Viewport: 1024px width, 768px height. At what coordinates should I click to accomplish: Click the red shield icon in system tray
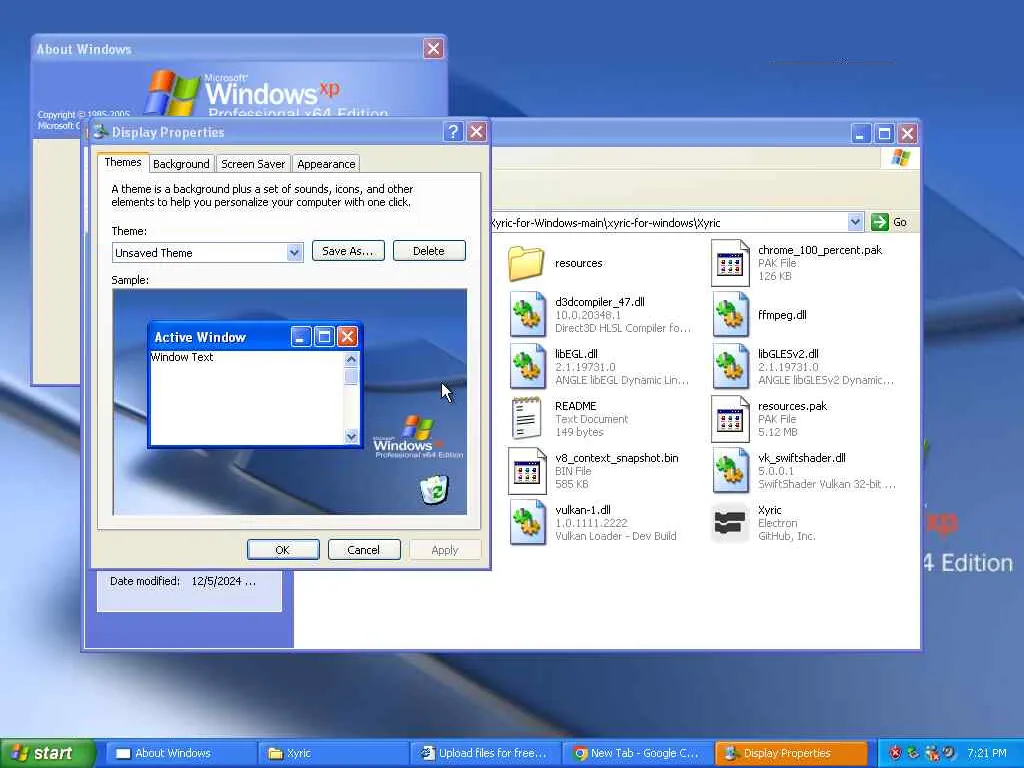pyautogui.click(x=895, y=753)
